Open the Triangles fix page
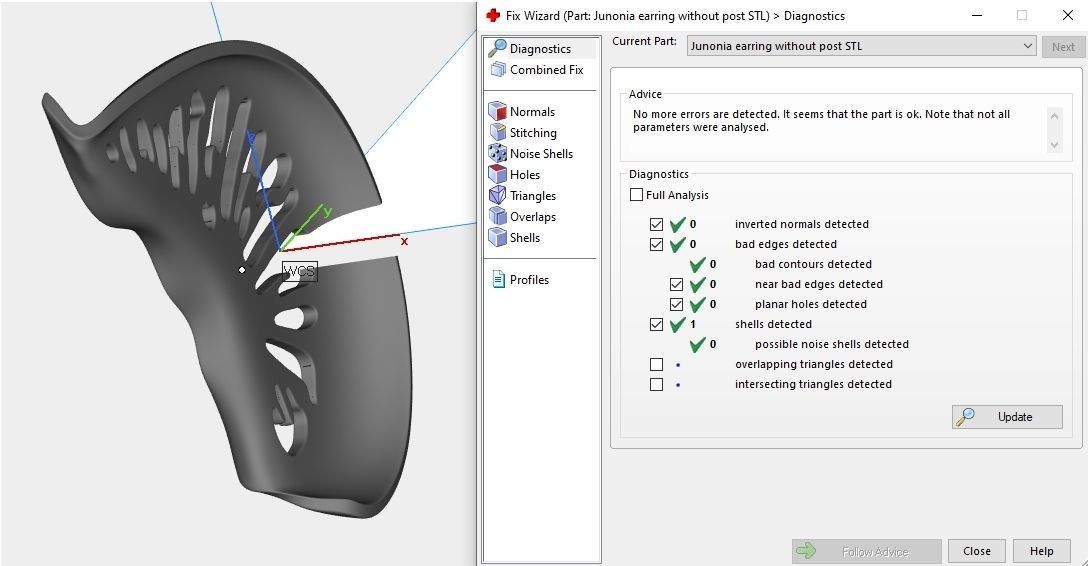The image size is (1088, 566). click(x=533, y=196)
